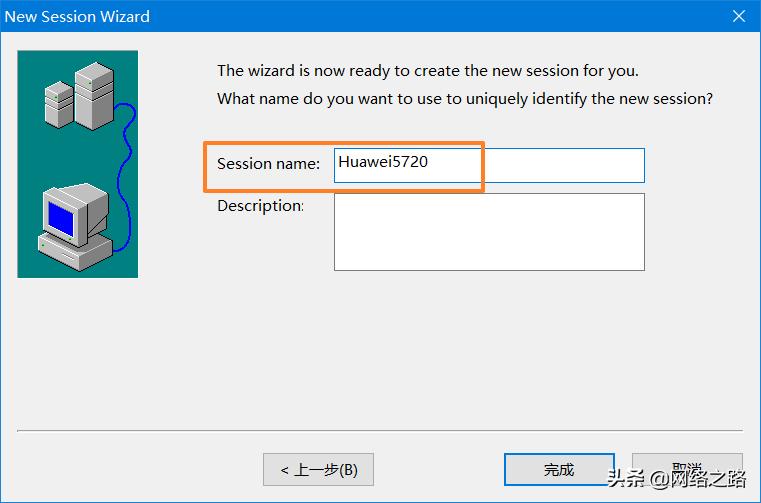Click the New Session Wizard title bar
761x503 pixels.
300,16
